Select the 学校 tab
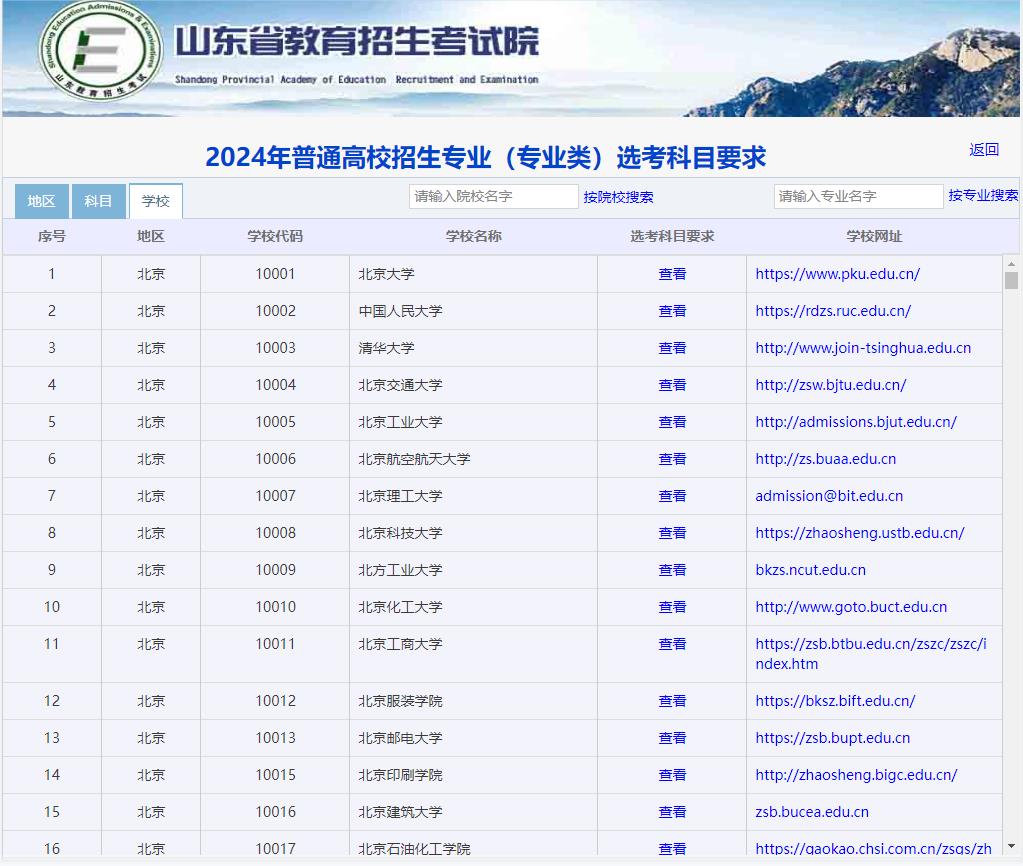 point(155,201)
